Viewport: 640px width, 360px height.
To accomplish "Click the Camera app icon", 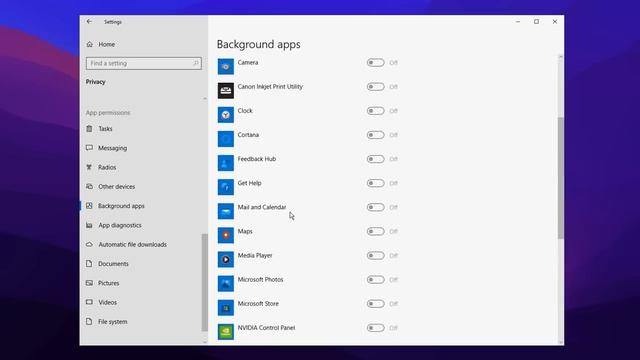I will [x=226, y=67].
